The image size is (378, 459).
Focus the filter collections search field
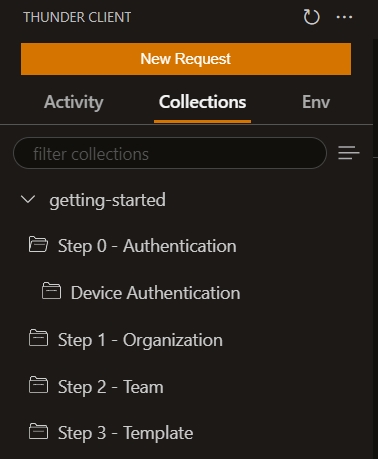[170, 153]
